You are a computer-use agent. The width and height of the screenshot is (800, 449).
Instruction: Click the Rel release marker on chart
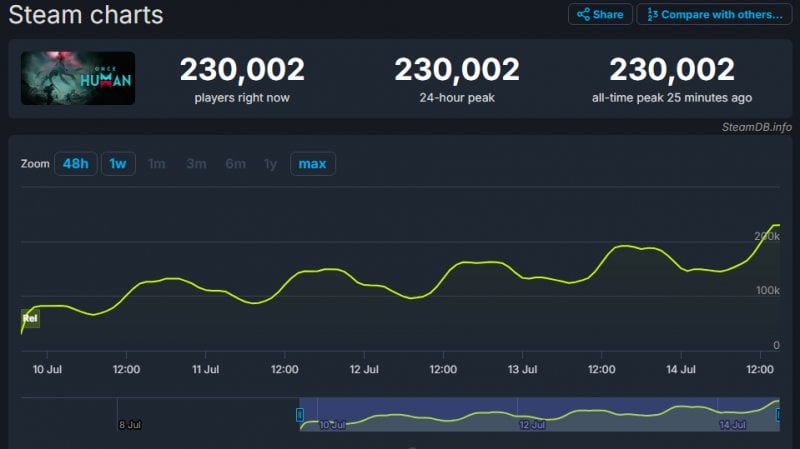[30, 319]
